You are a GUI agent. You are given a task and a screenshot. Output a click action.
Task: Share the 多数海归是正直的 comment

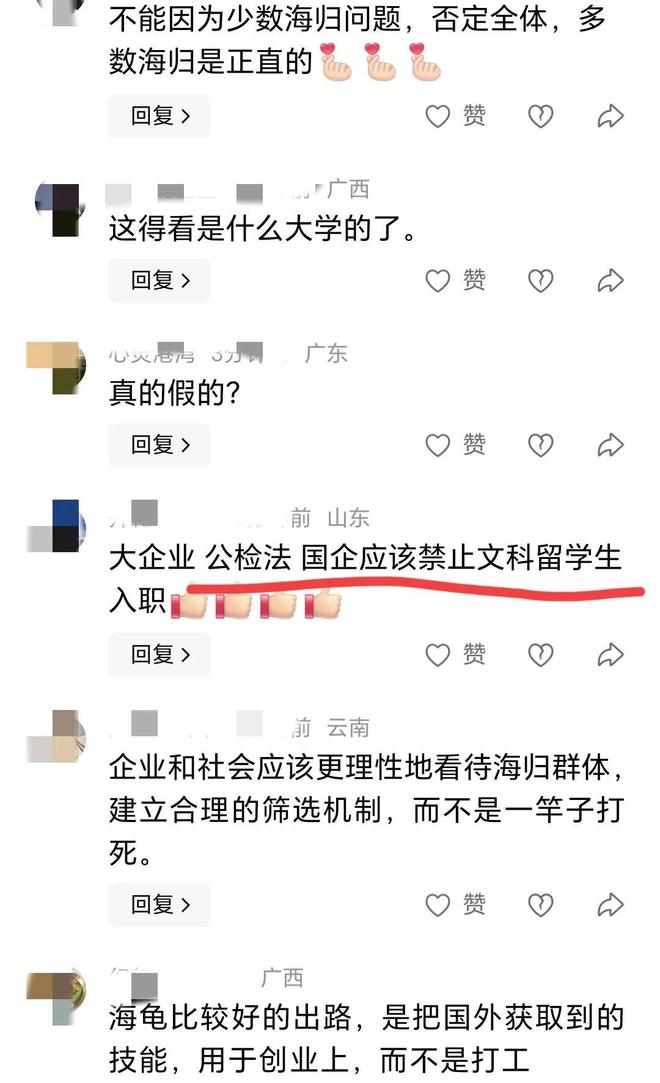pos(610,116)
